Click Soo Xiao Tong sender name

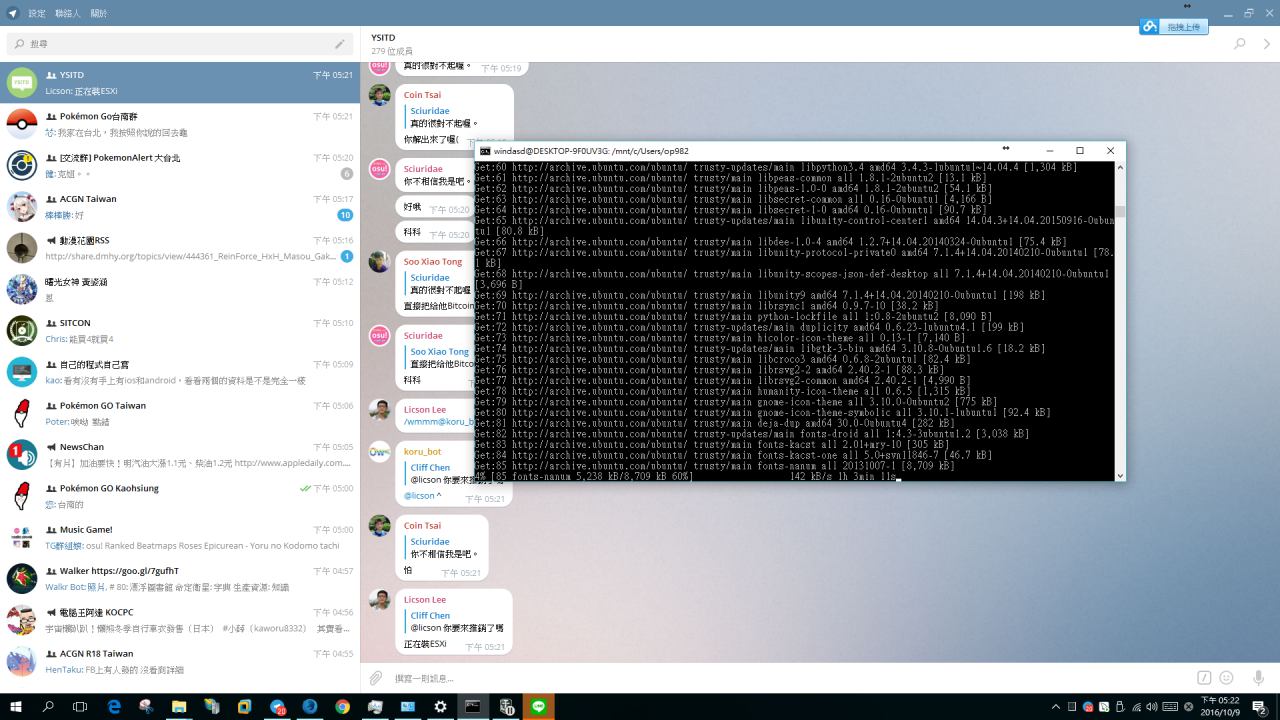433,262
